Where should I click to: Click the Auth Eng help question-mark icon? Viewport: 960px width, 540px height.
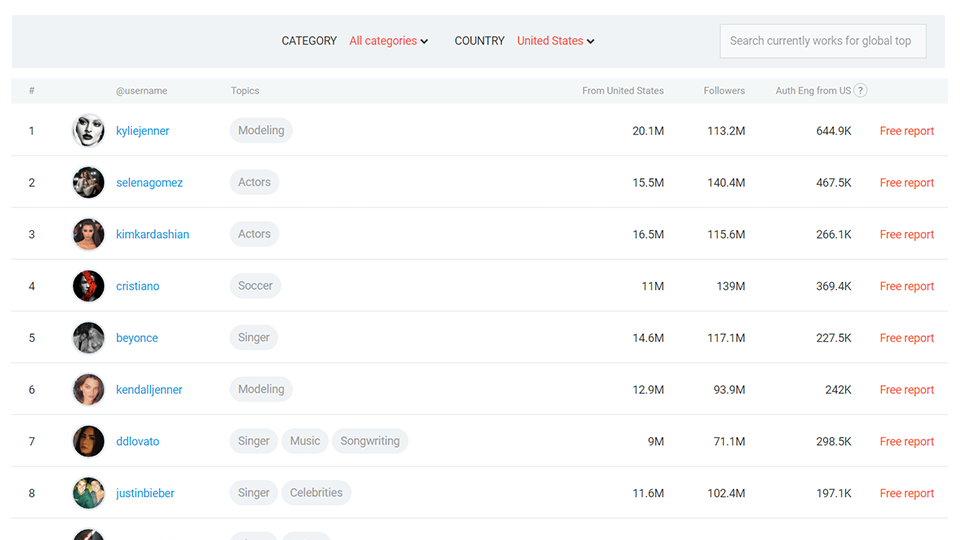tap(860, 91)
